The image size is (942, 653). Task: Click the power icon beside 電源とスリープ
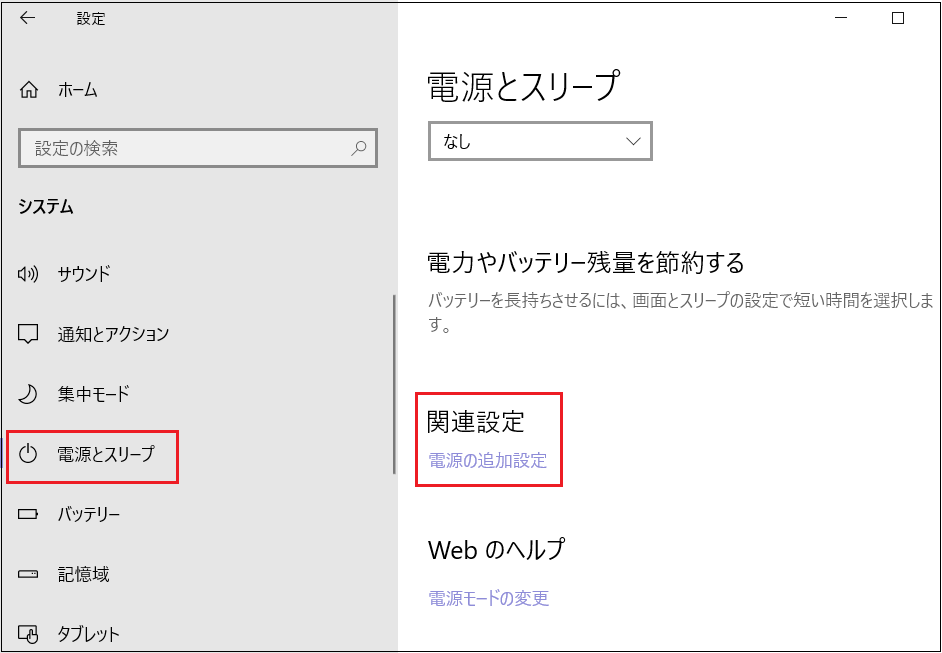pyautogui.click(x=29, y=454)
